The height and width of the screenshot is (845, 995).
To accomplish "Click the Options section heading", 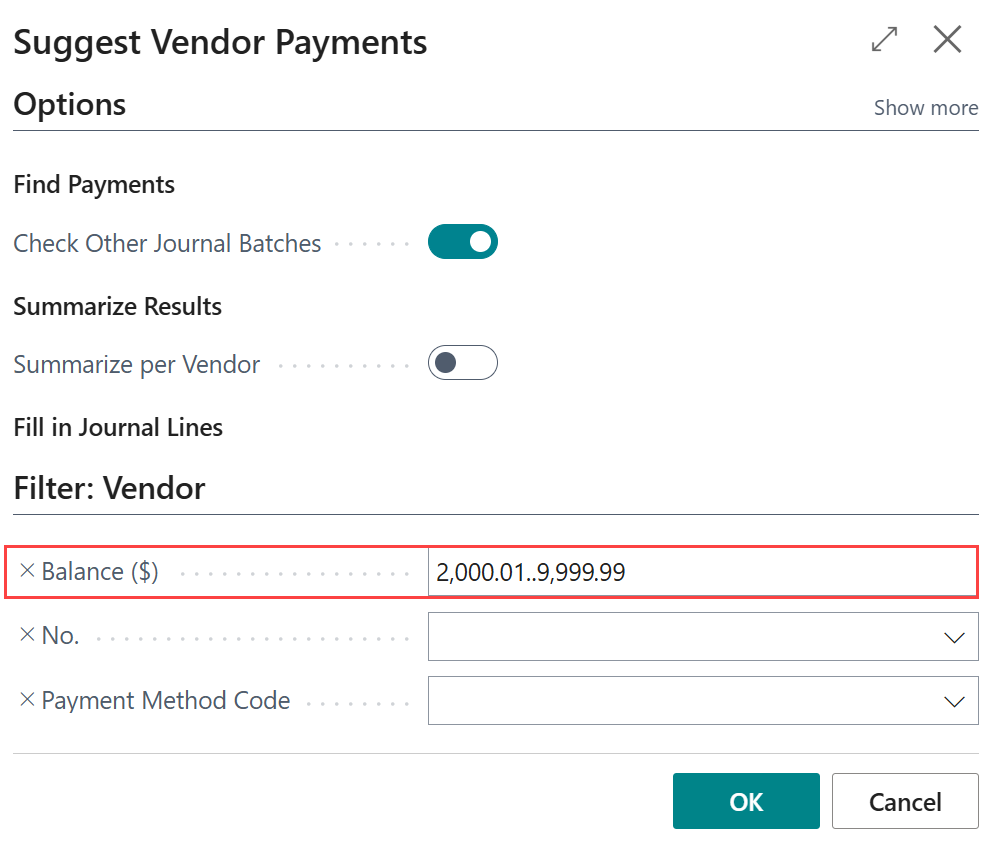I will coord(70,104).
